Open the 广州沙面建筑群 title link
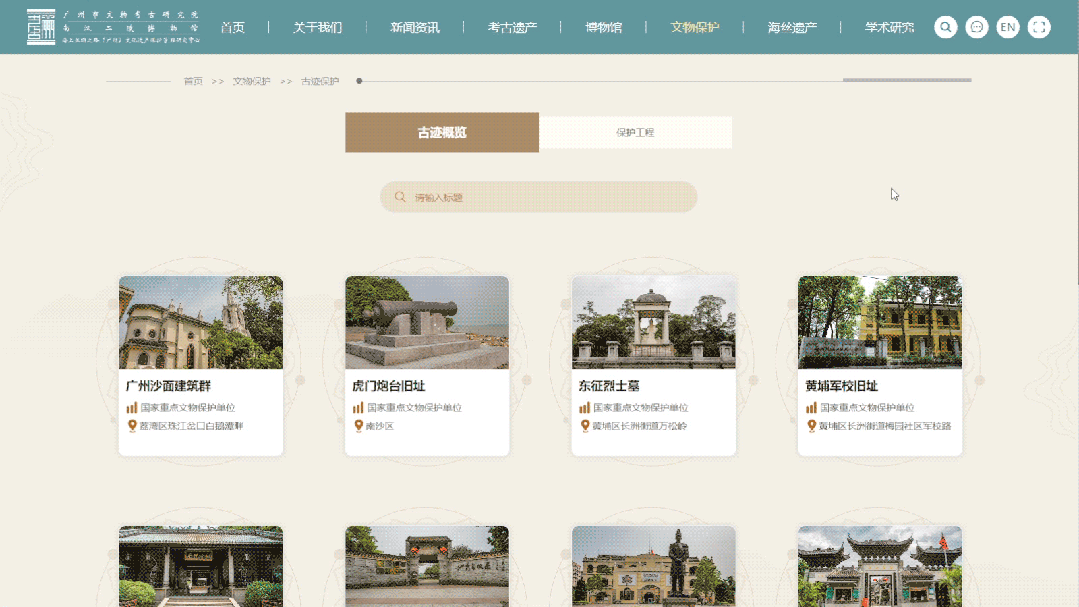Viewport: 1079px width, 607px height. click(169, 386)
